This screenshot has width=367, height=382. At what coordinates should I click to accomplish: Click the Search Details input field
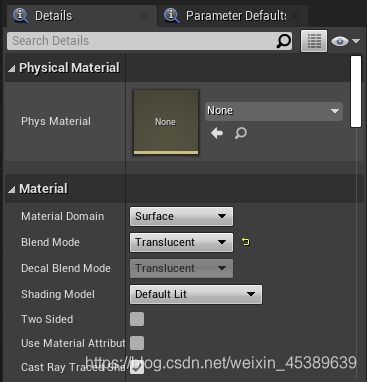click(149, 41)
